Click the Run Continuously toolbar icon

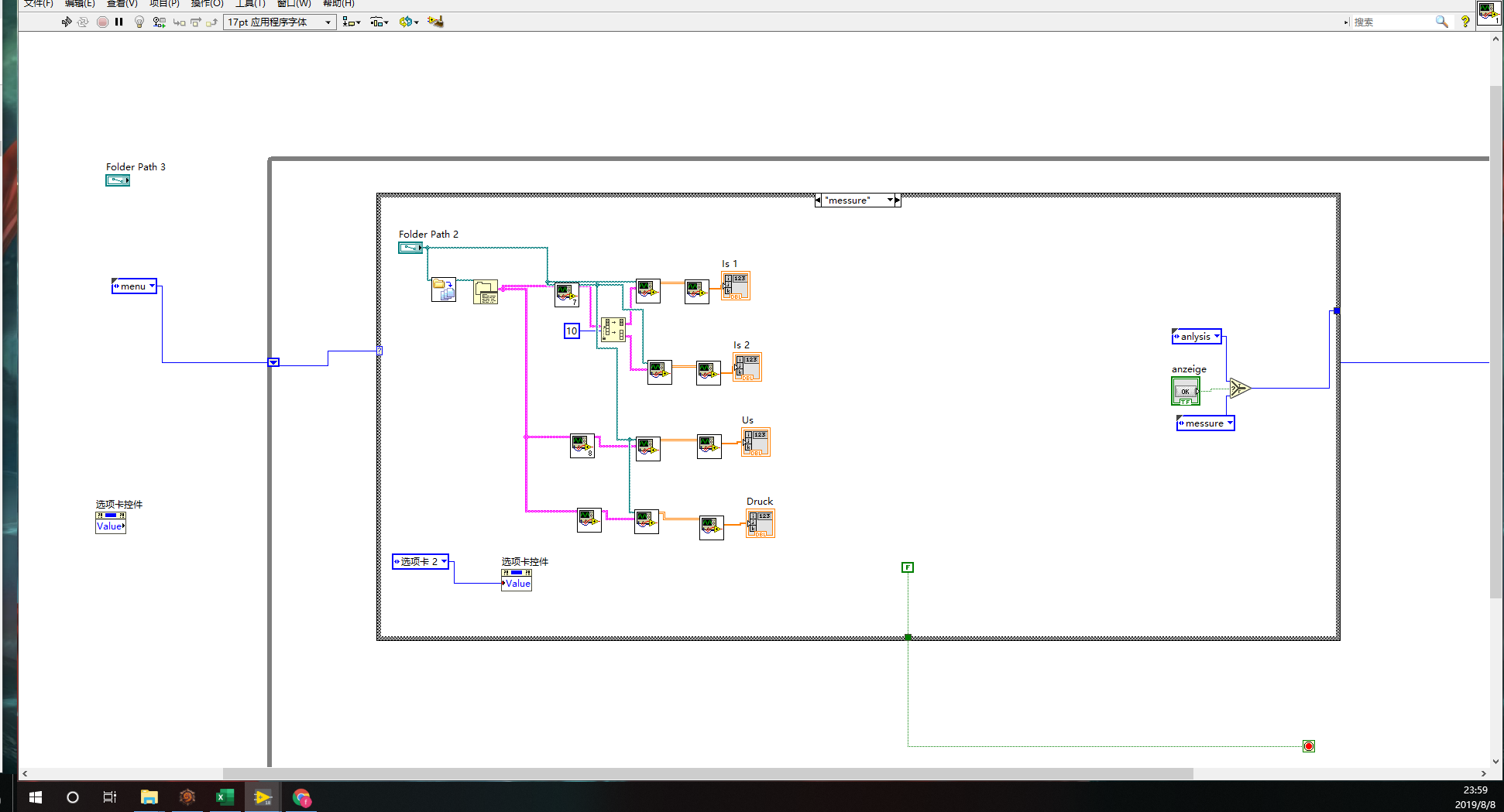click(x=83, y=22)
